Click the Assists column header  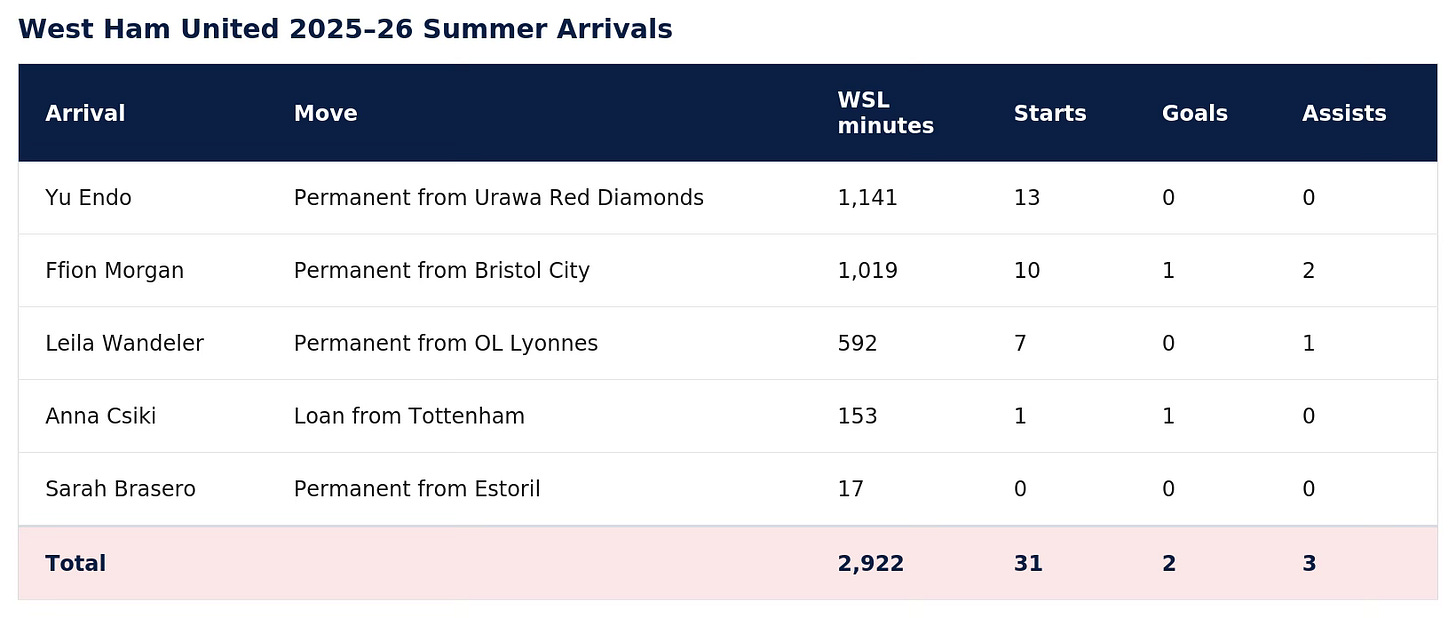[1344, 114]
